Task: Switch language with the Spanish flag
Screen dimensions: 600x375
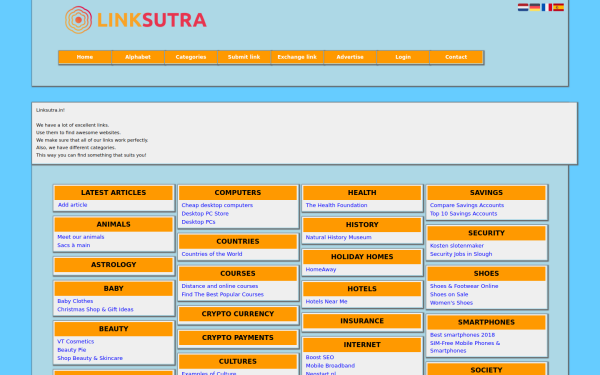Action: coord(558,7)
